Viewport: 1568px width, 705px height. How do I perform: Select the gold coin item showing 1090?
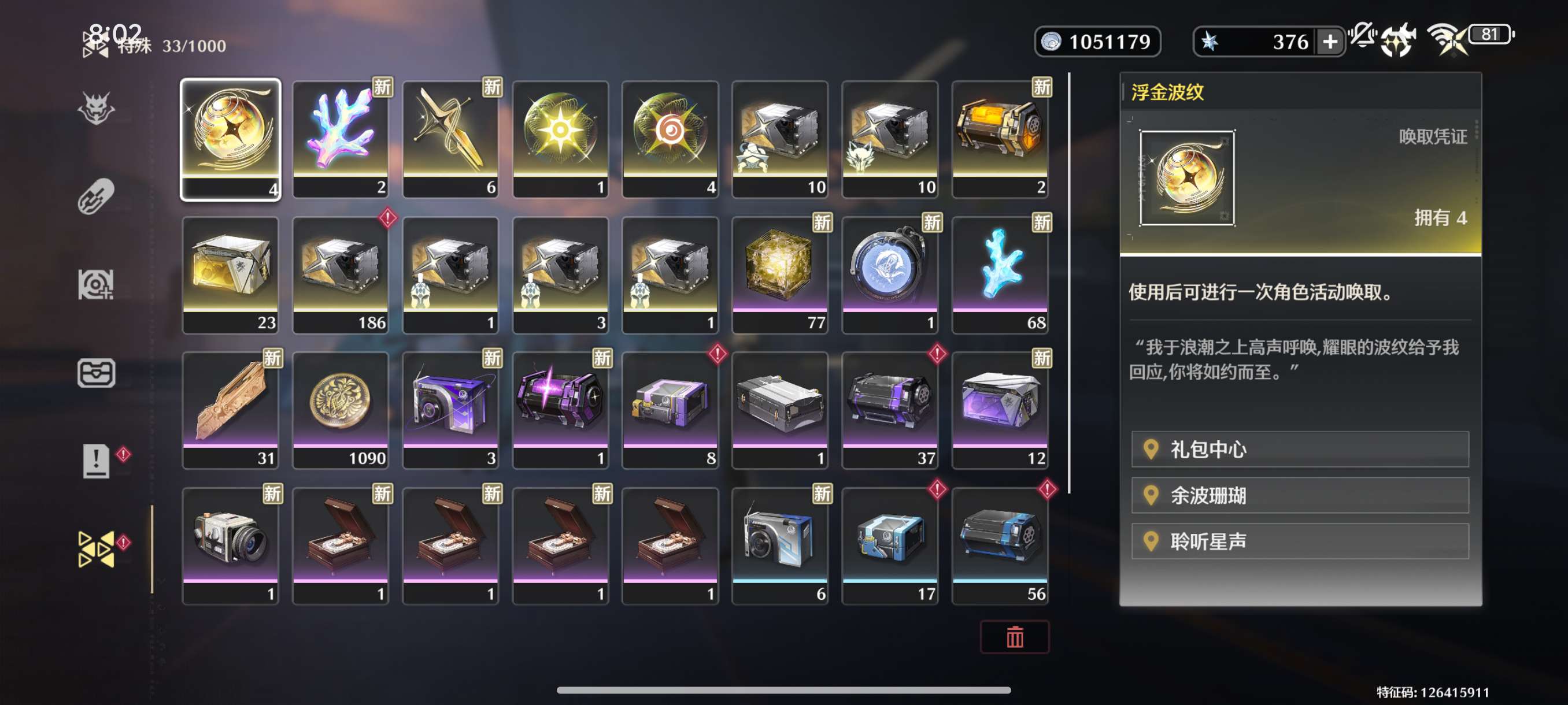[341, 410]
